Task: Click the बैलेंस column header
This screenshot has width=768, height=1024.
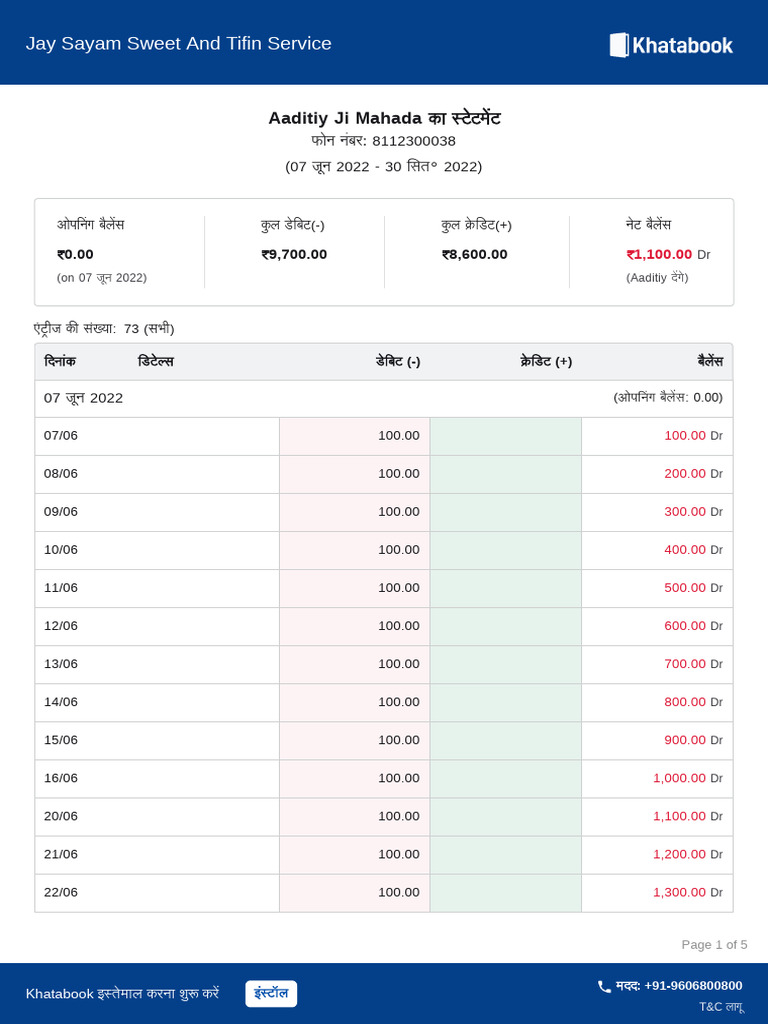Action: click(x=710, y=362)
